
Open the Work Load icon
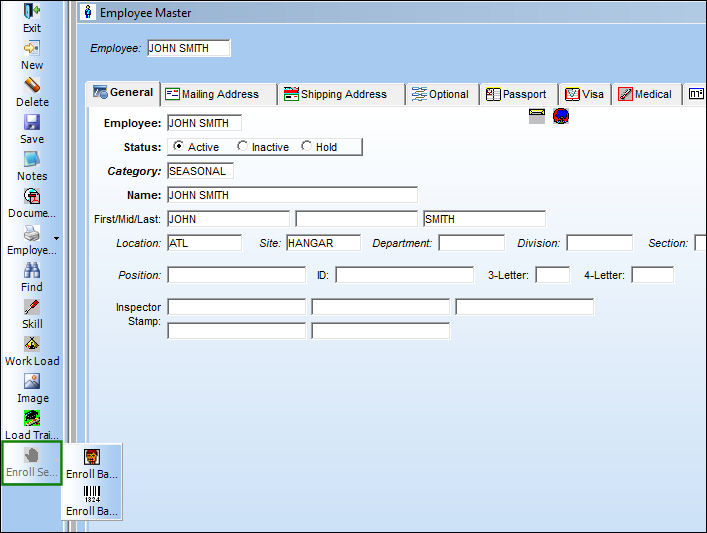[32, 344]
